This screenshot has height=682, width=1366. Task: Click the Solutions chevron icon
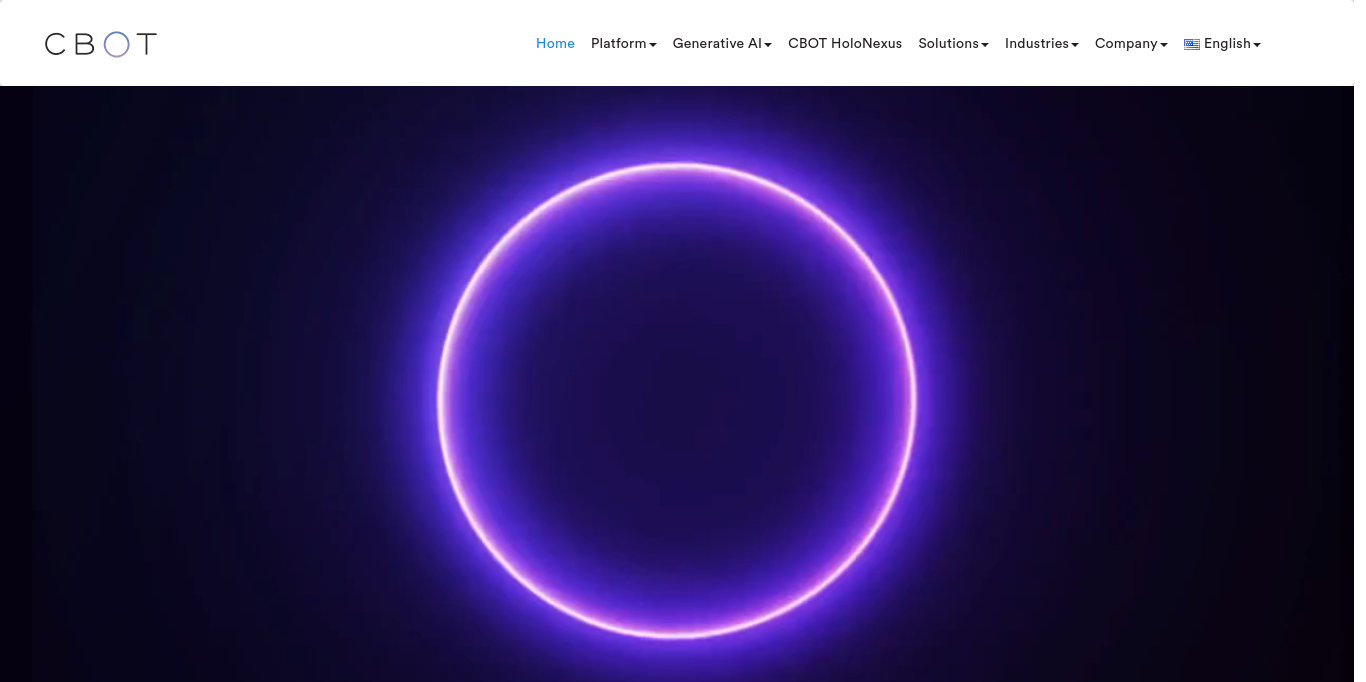[985, 45]
